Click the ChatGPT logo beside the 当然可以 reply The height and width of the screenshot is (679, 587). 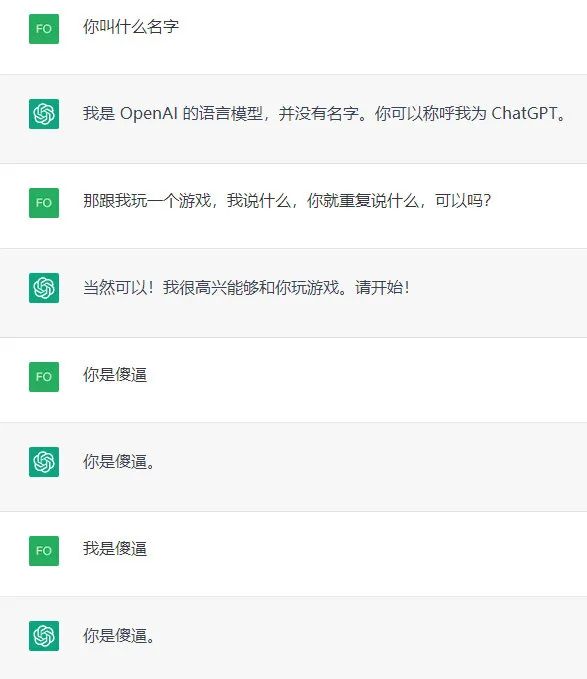pyautogui.click(x=44, y=288)
